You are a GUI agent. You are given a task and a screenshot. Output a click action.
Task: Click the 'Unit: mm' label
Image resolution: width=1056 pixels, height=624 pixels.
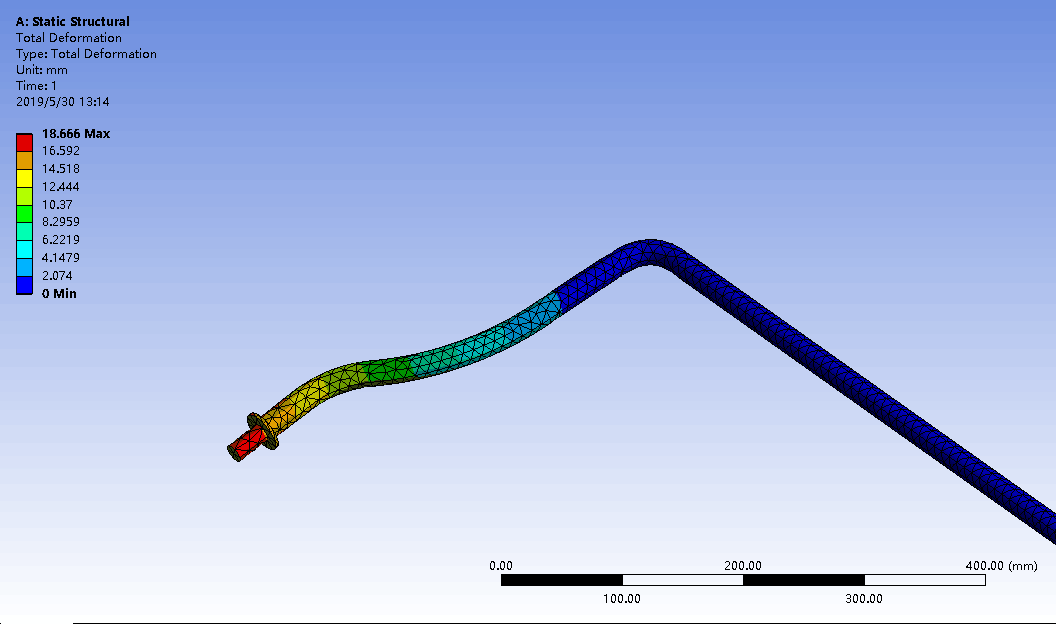[x=42, y=70]
